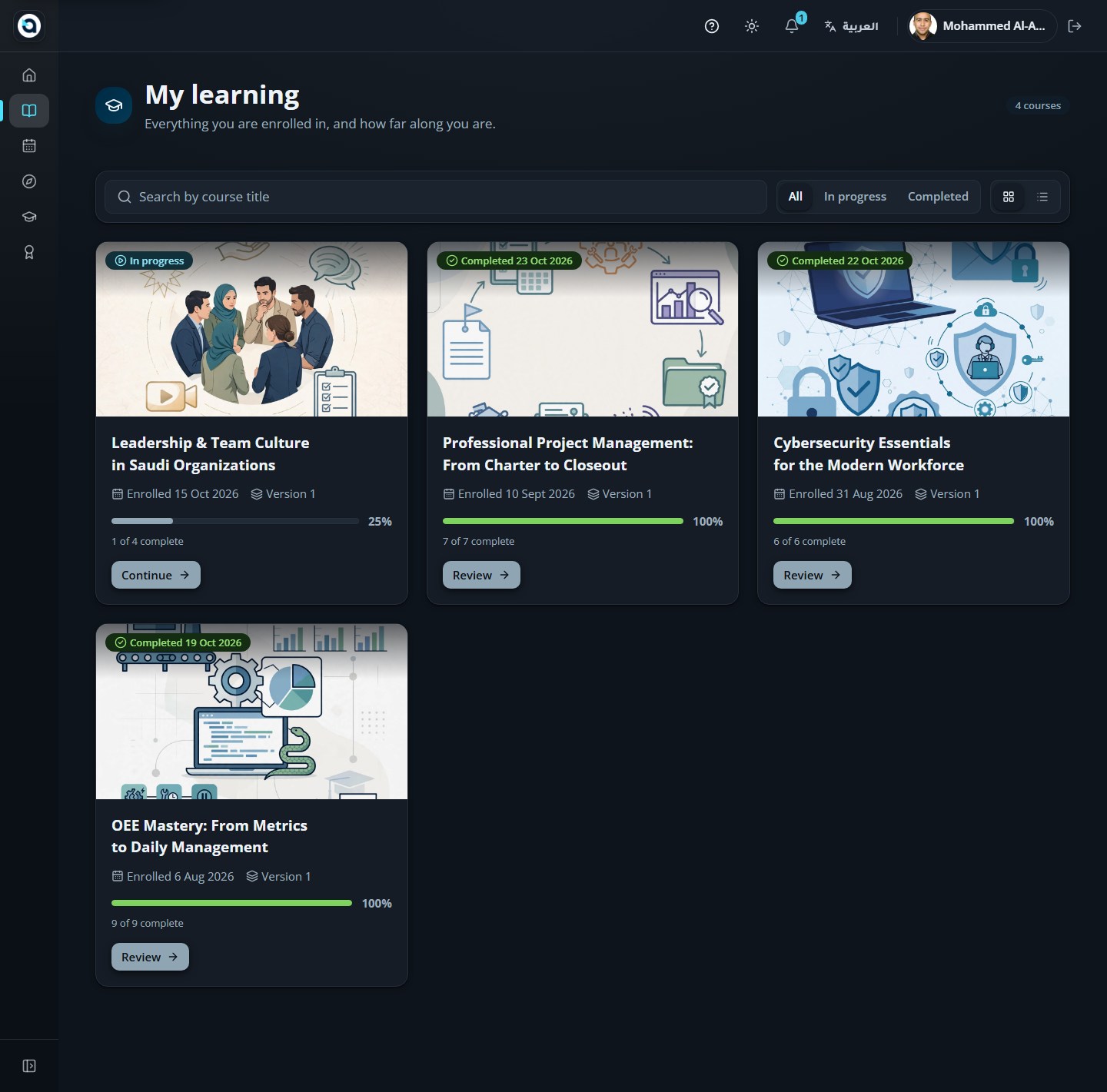Click the Cybersecurity Essentials course title
Image resolution: width=1107 pixels, height=1092 pixels.
tap(869, 454)
